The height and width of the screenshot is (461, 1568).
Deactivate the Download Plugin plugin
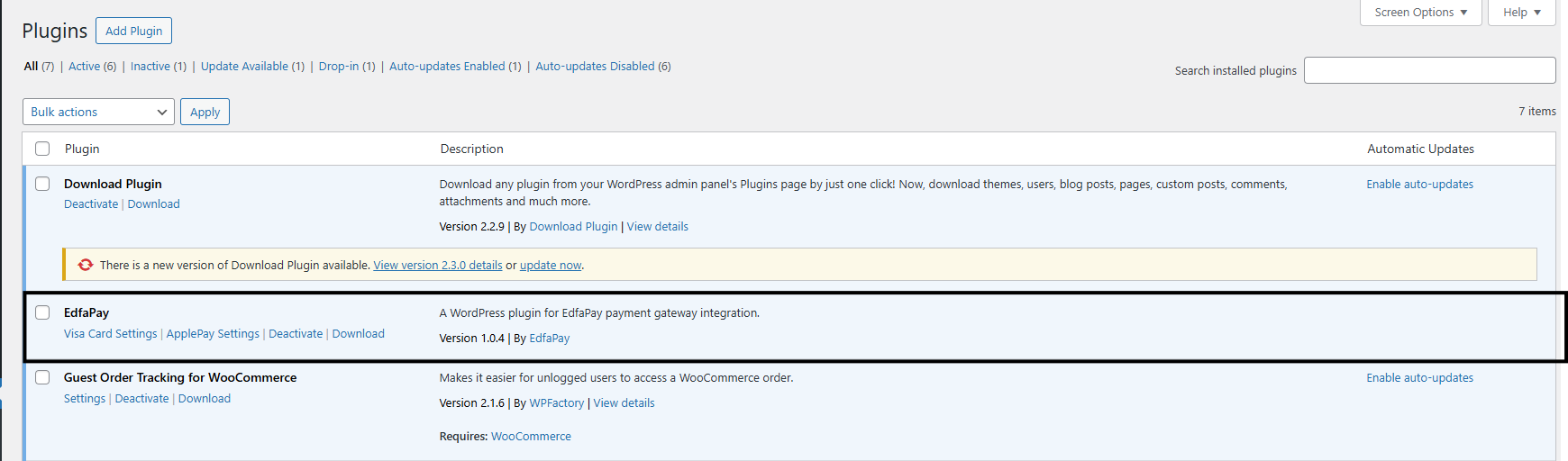tap(91, 204)
